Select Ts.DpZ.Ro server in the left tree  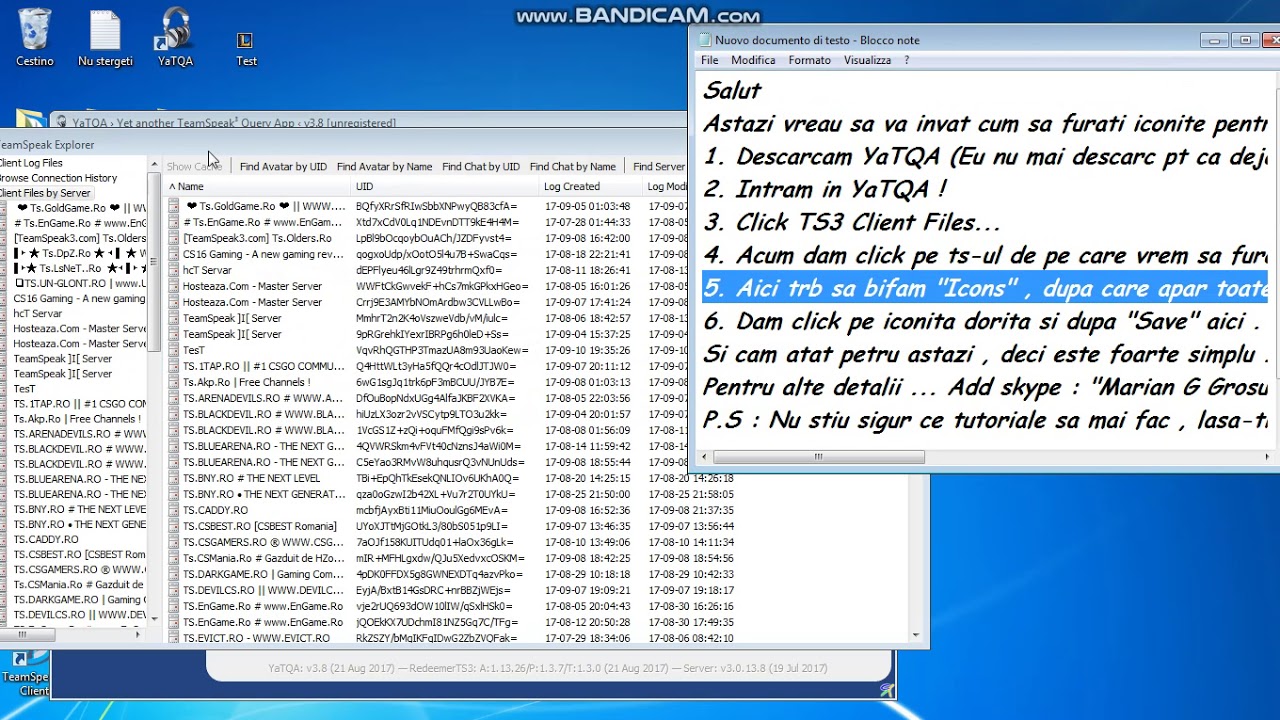pyautogui.click(x=80, y=253)
